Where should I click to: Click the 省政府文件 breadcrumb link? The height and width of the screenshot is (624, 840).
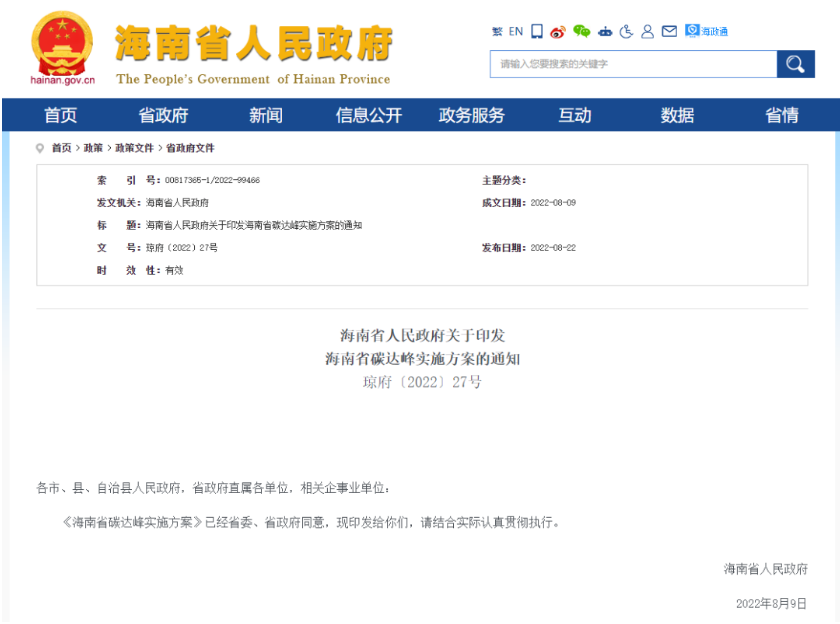(x=190, y=148)
